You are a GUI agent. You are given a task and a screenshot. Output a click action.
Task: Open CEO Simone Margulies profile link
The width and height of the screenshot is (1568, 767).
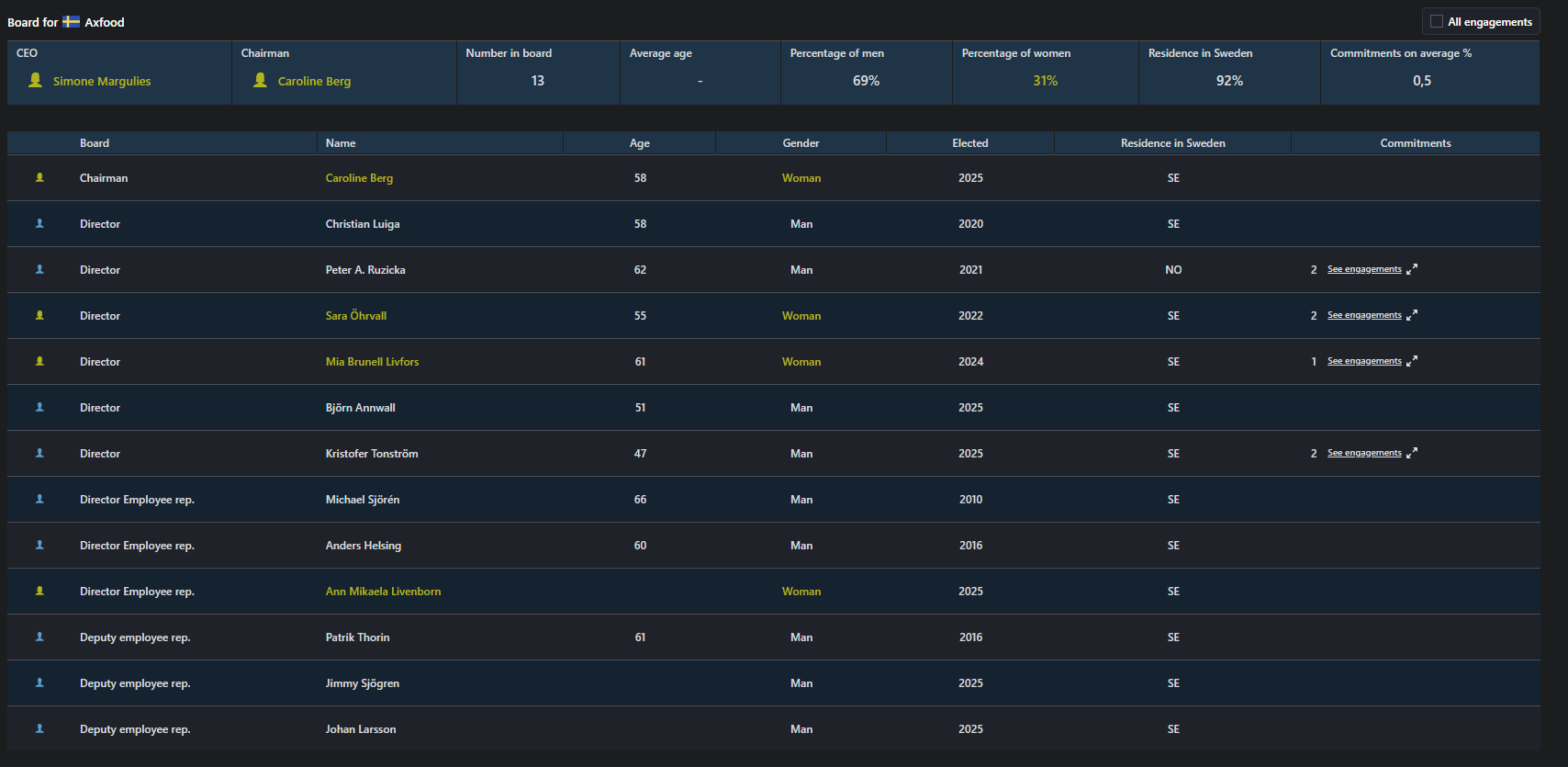pos(102,81)
